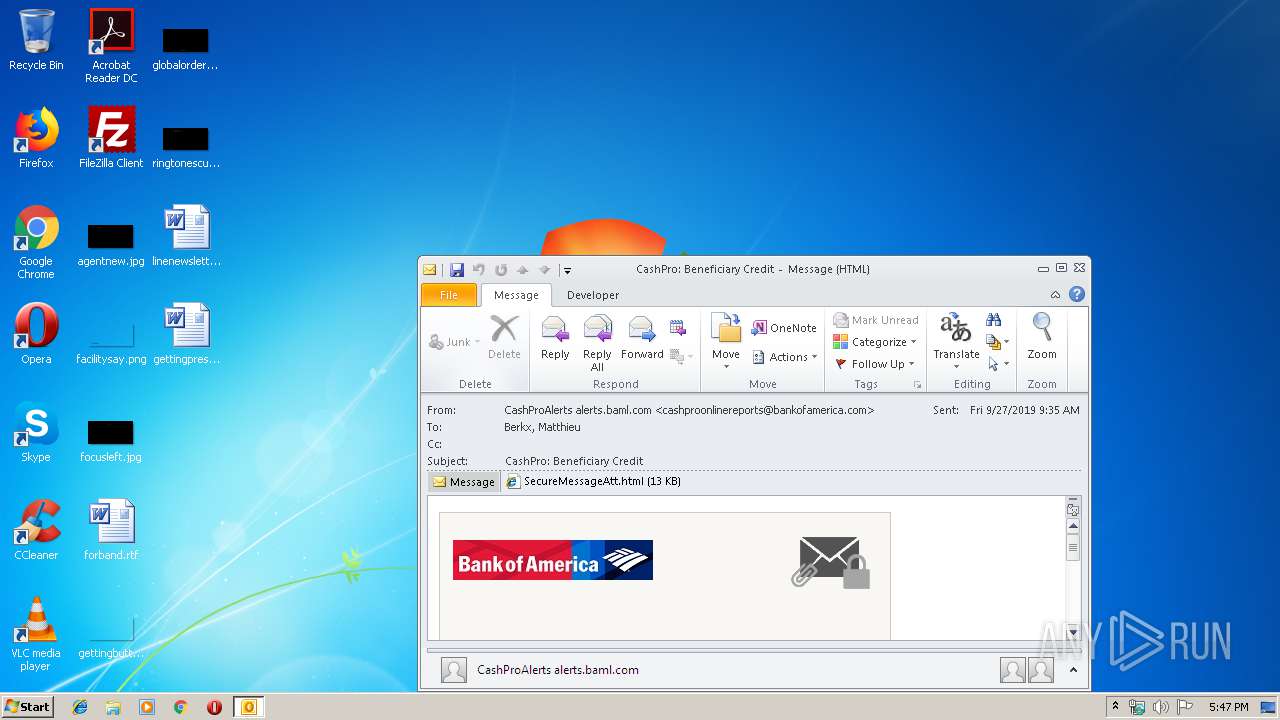The height and width of the screenshot is (720, 1280).
Task: Forward this message
Action: [x=642, y=337]
